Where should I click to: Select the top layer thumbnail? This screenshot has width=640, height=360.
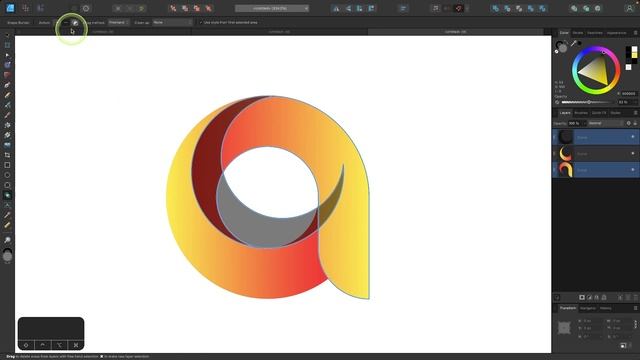pyautogui.click(x=565, y=137)
